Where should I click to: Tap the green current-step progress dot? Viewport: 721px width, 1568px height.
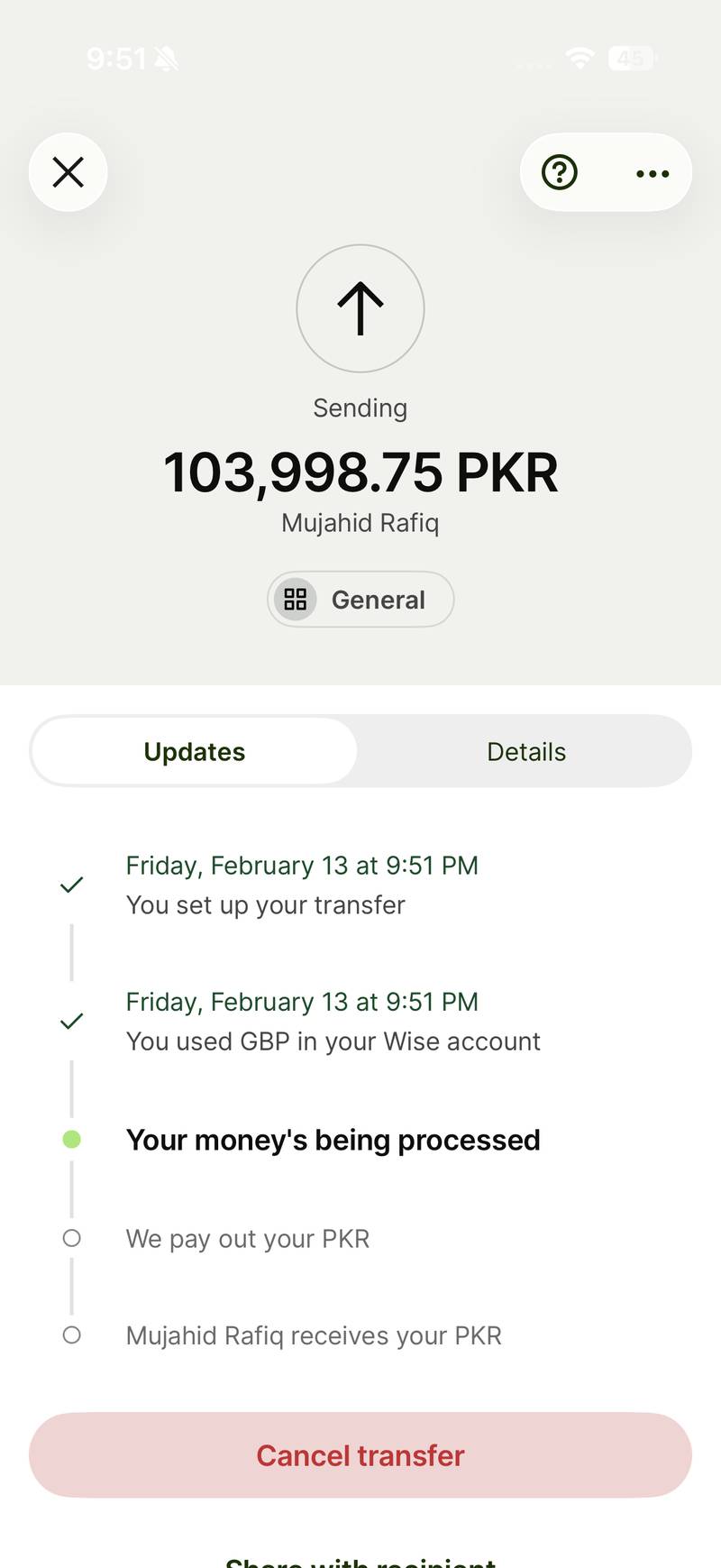(72, 1140)
